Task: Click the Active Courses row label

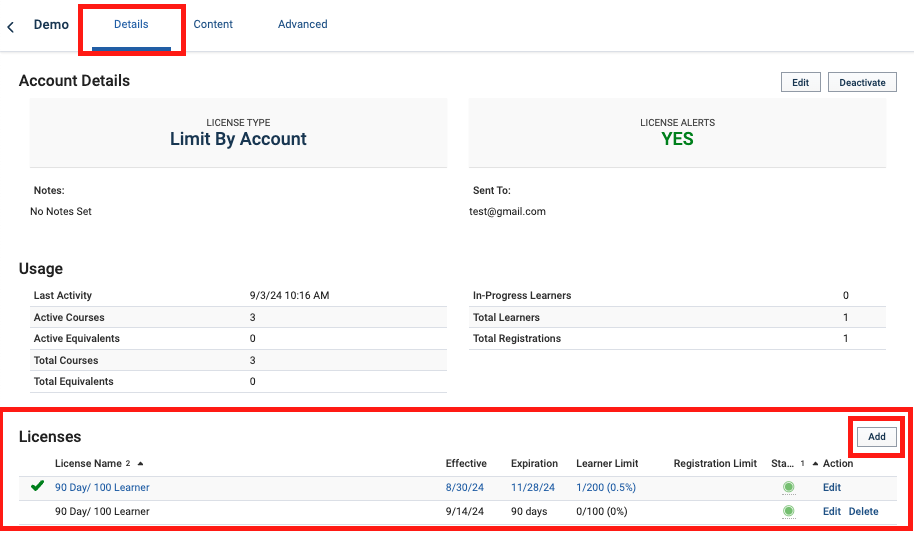Action: pos(69,317)
